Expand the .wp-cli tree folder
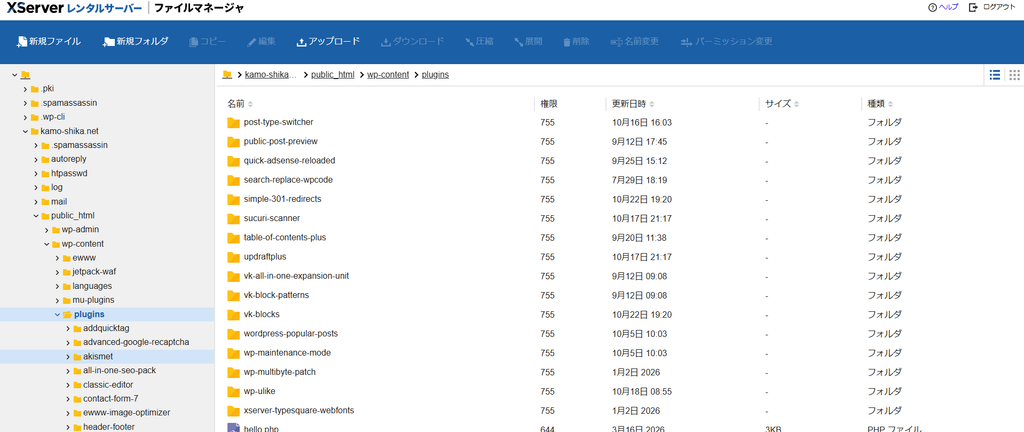 (x=25, y=117)
